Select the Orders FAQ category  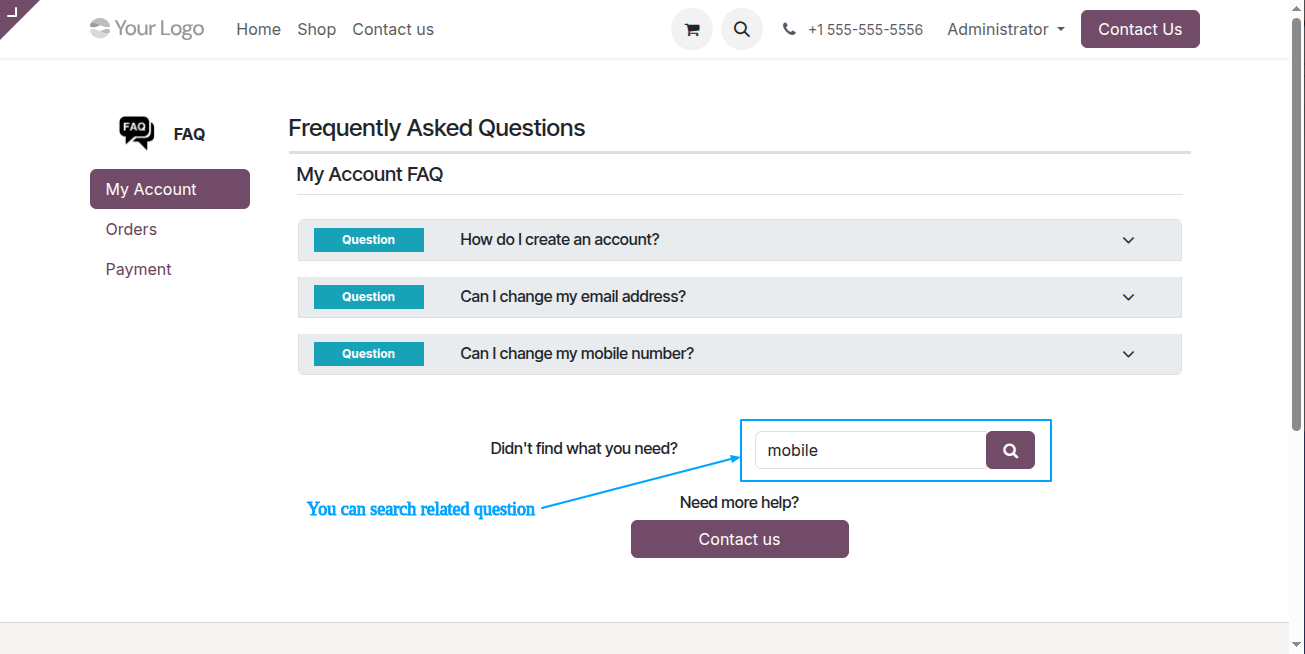[131, 229]
